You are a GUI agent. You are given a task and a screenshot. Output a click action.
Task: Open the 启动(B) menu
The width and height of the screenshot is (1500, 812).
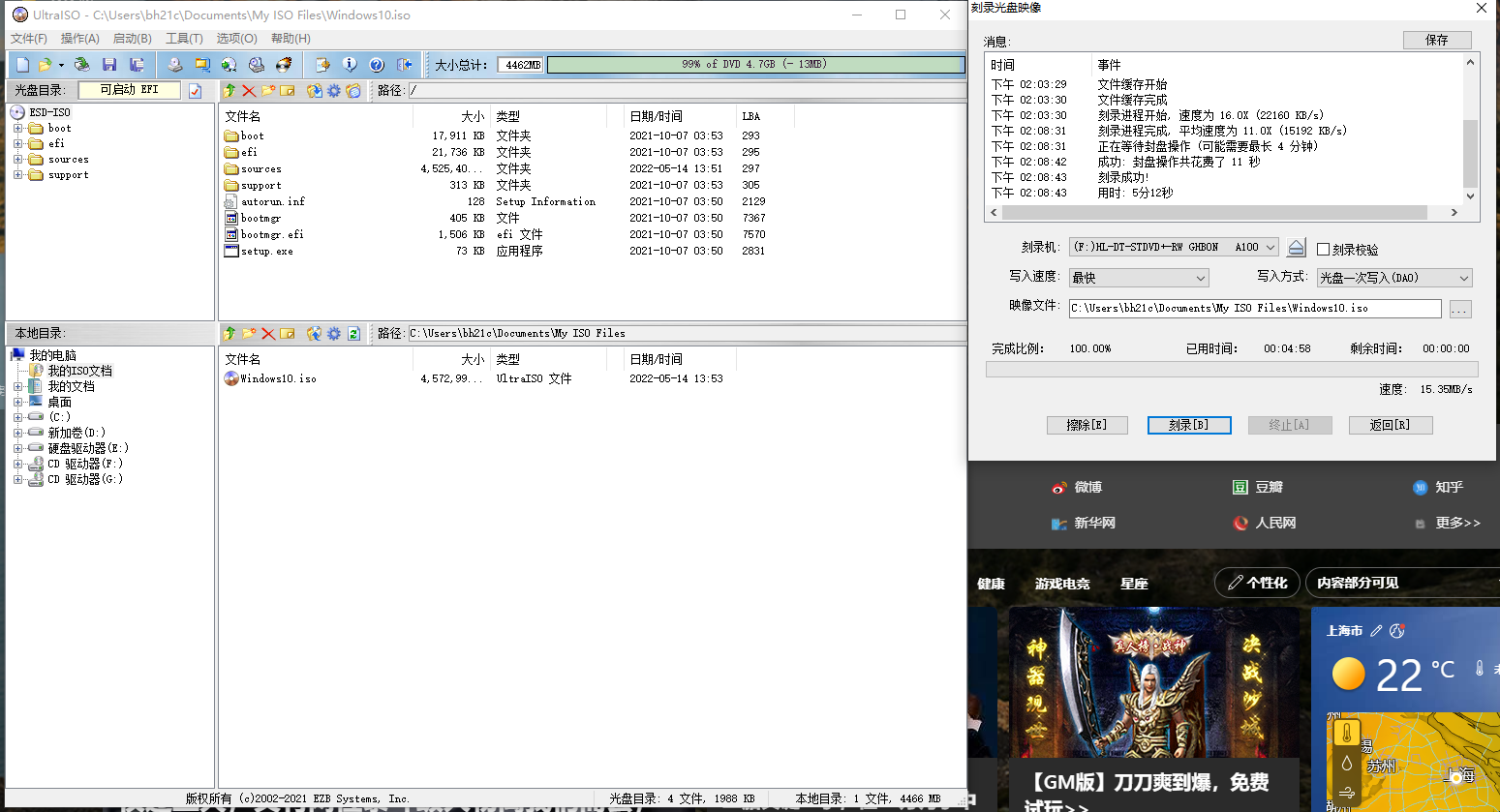point(133,39)
